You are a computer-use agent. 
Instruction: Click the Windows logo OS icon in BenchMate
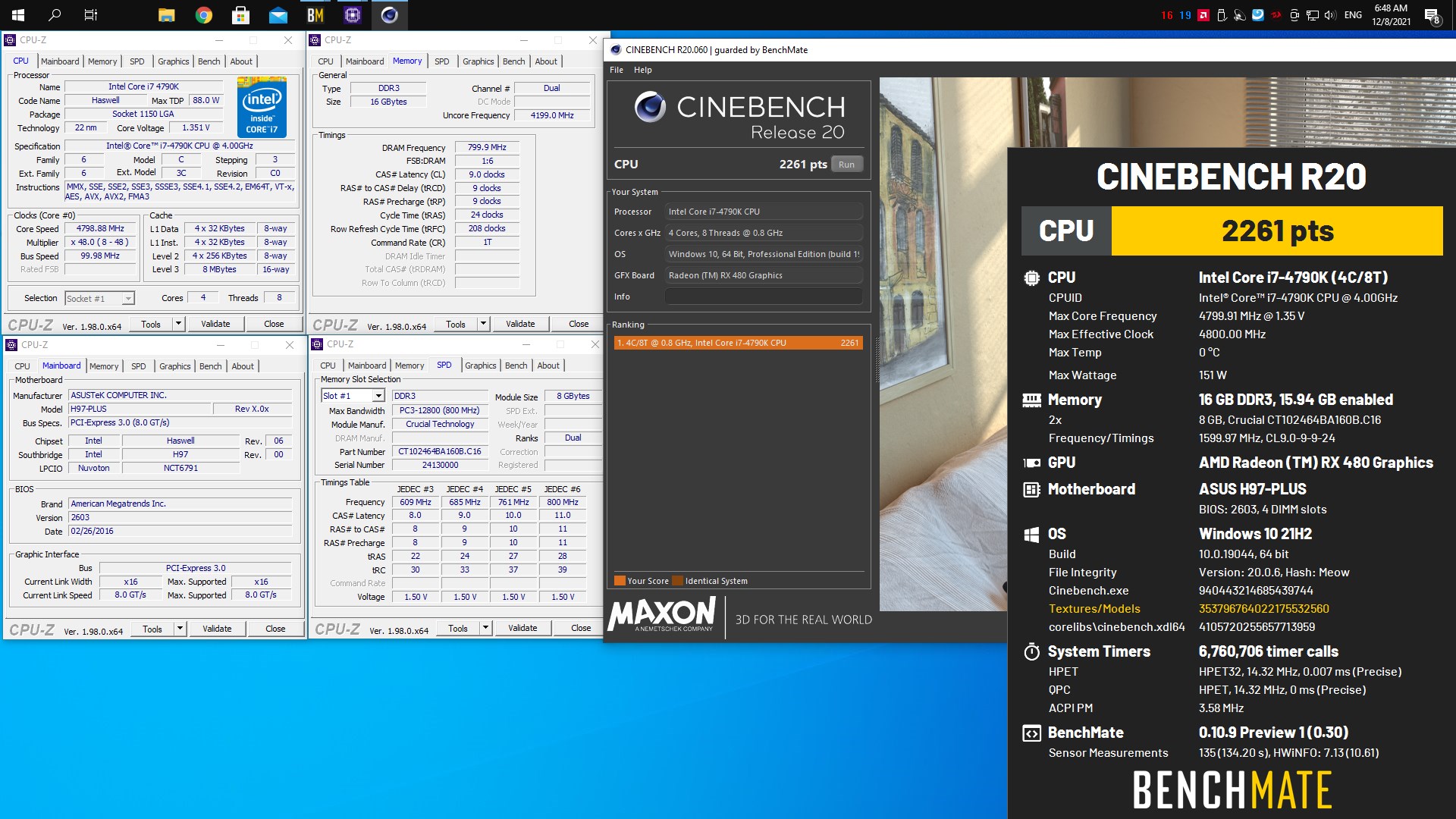click(1031, 535)
